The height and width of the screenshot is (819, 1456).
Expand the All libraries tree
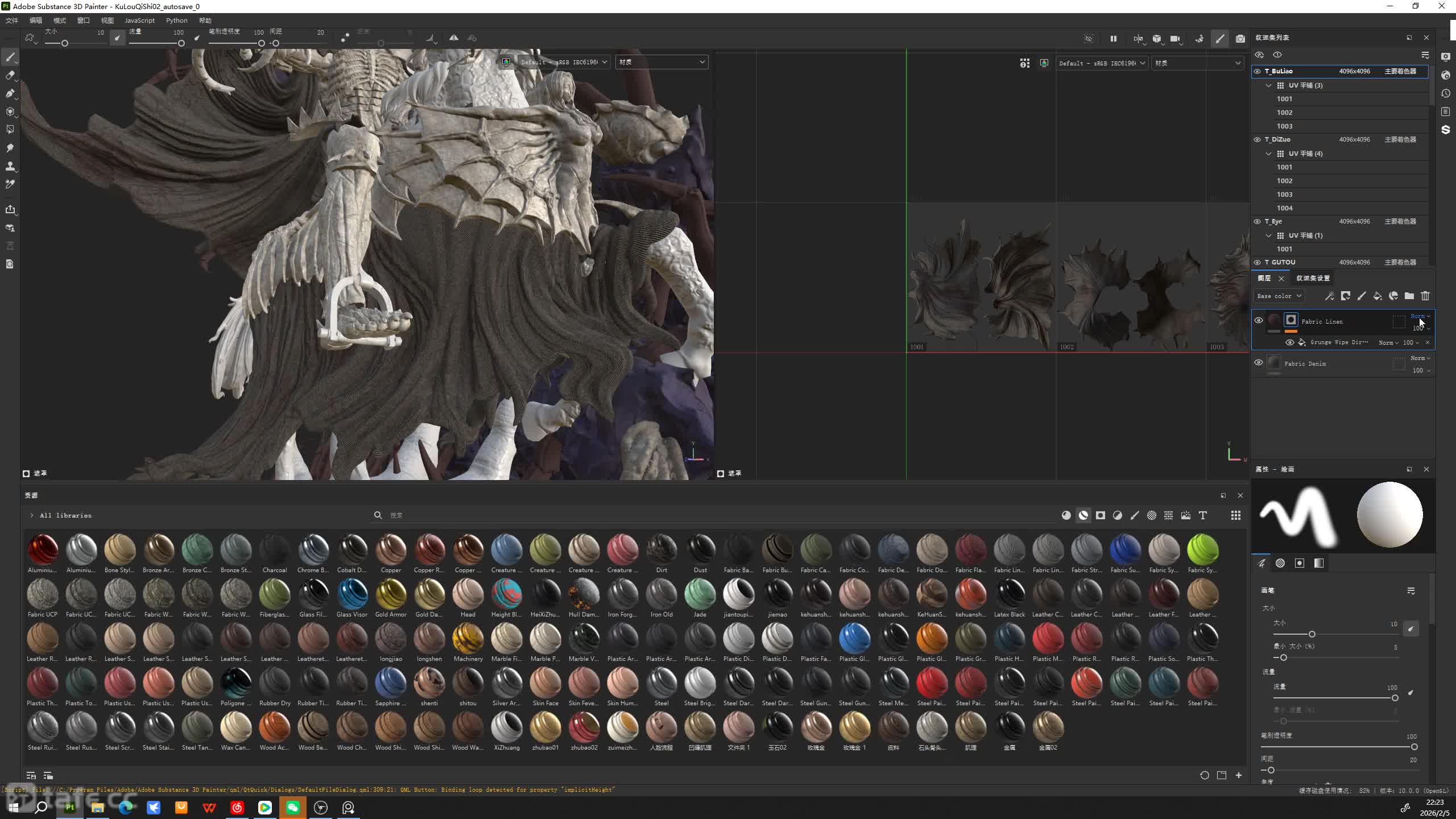click(x=32, y=515)
